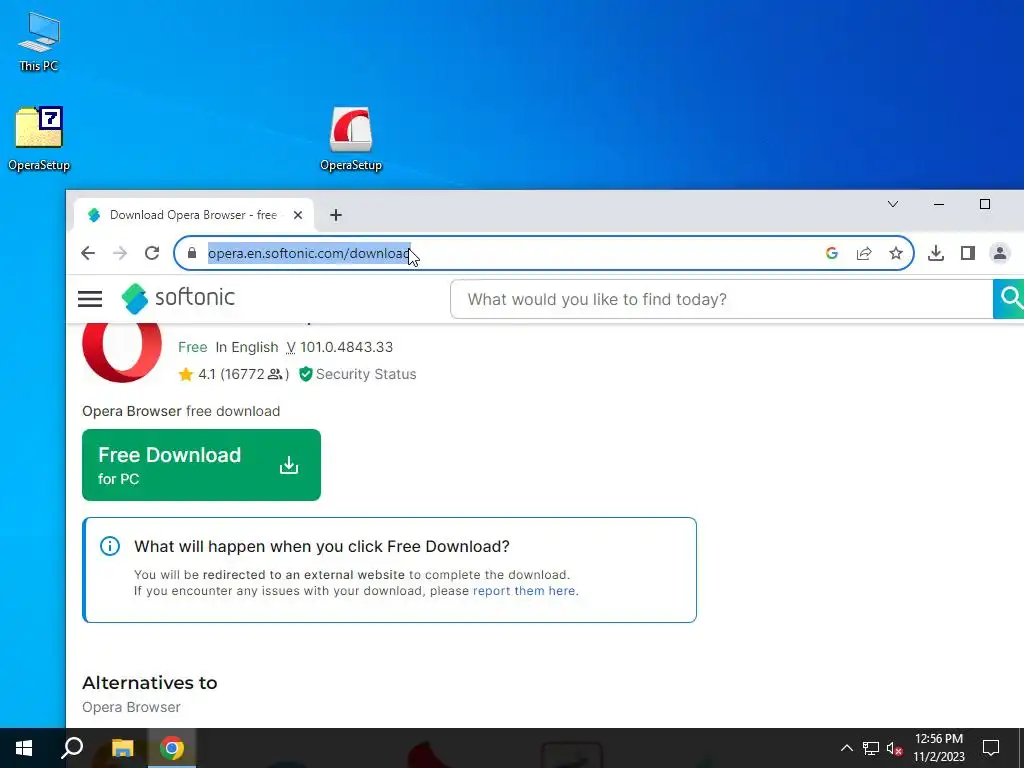Open Chrome profile avatar
1024x768 pixels.
click(1000, 253)
